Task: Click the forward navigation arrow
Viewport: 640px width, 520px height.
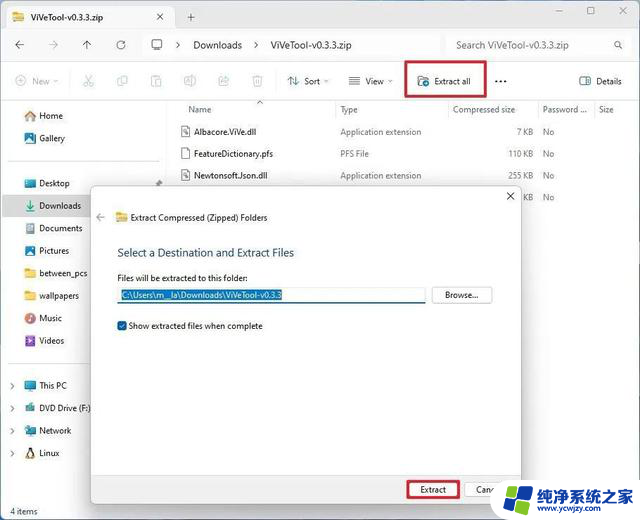Action: tap(53, 45)
